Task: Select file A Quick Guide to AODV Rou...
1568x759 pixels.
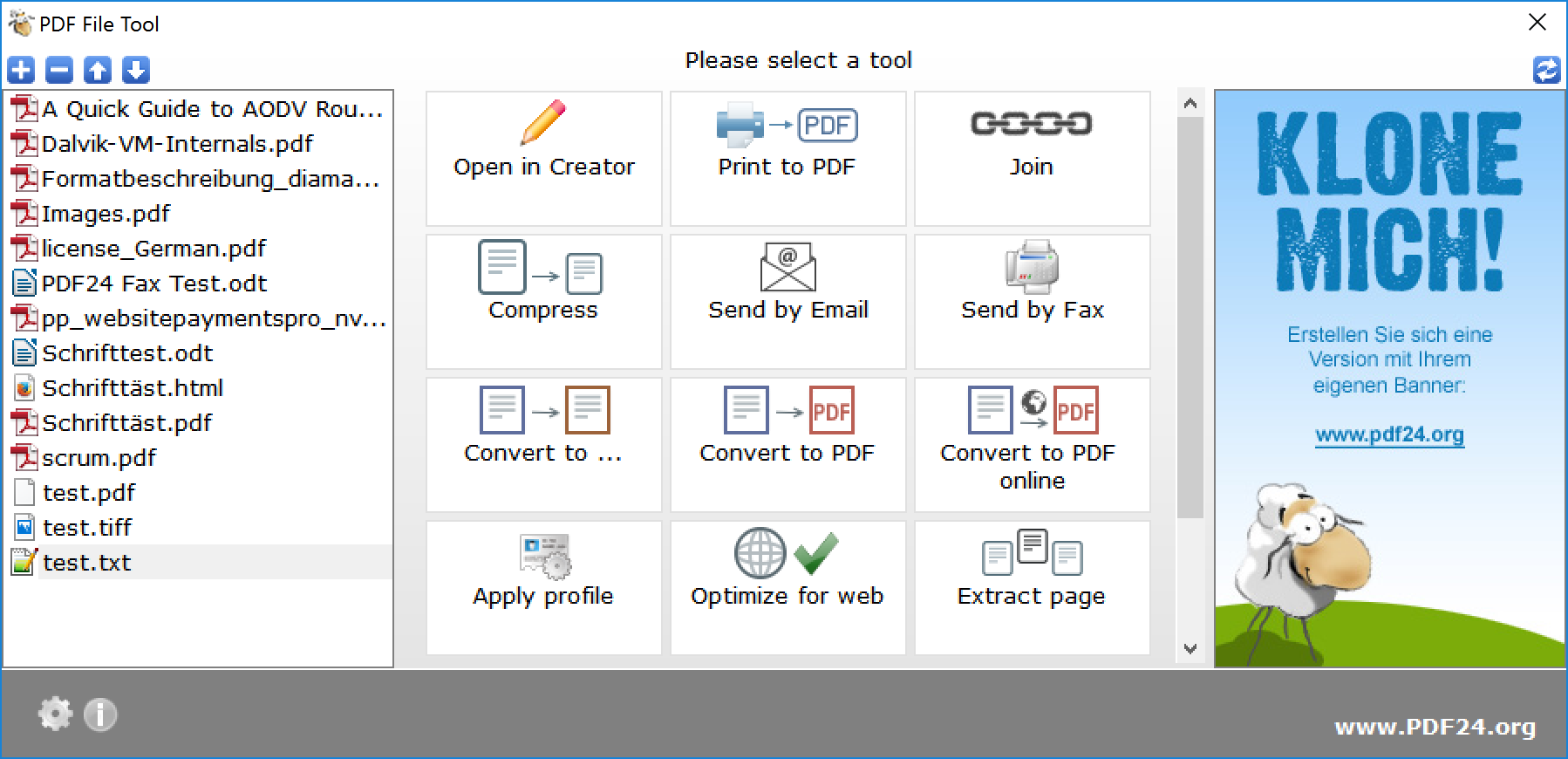Action: coord(213,109)
